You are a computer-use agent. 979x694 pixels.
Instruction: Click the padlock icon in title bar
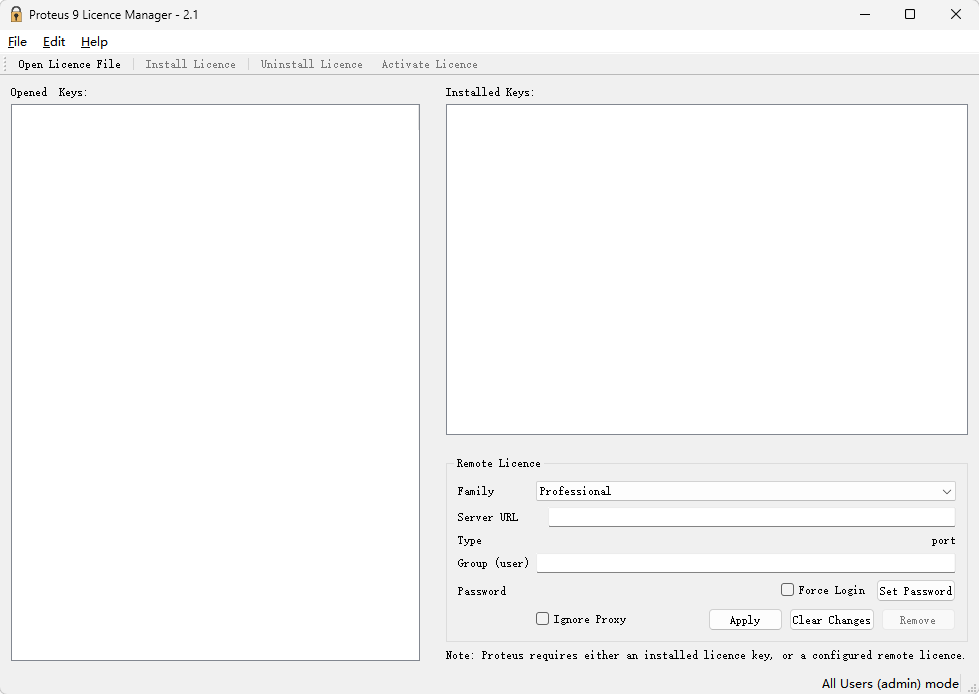click(16, 14)
